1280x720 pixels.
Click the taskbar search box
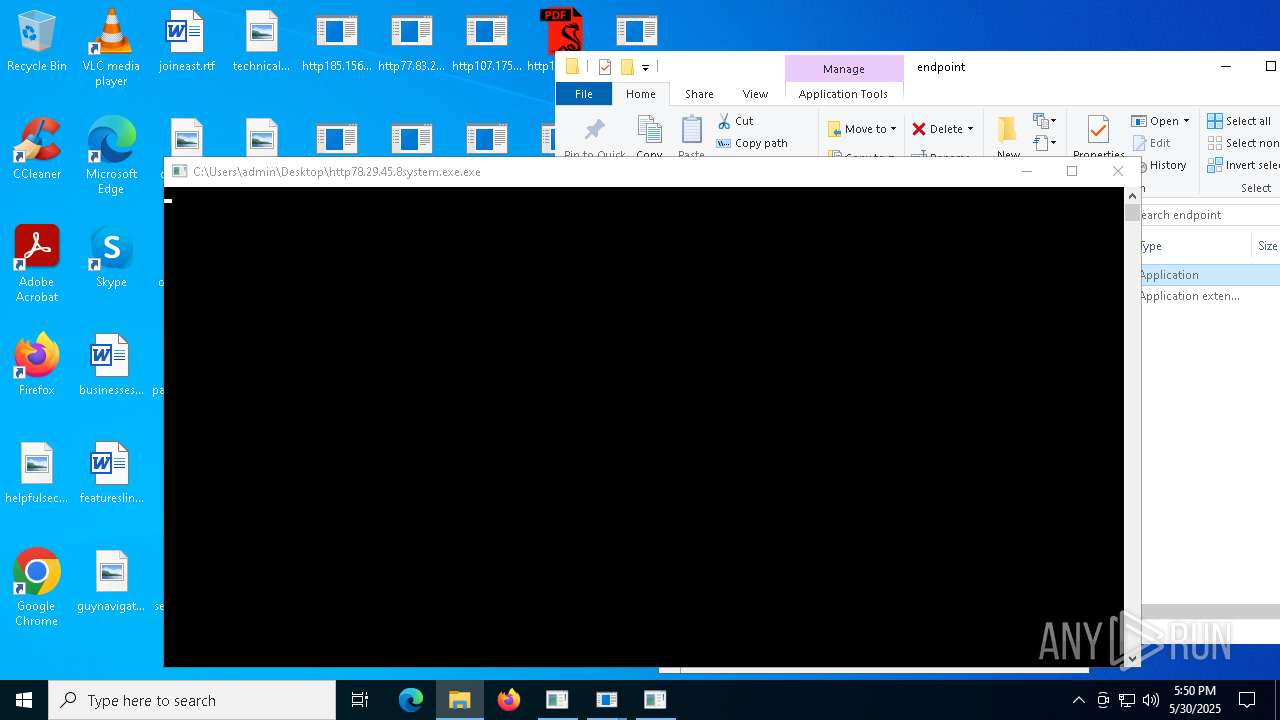click(x=192, y=700)
